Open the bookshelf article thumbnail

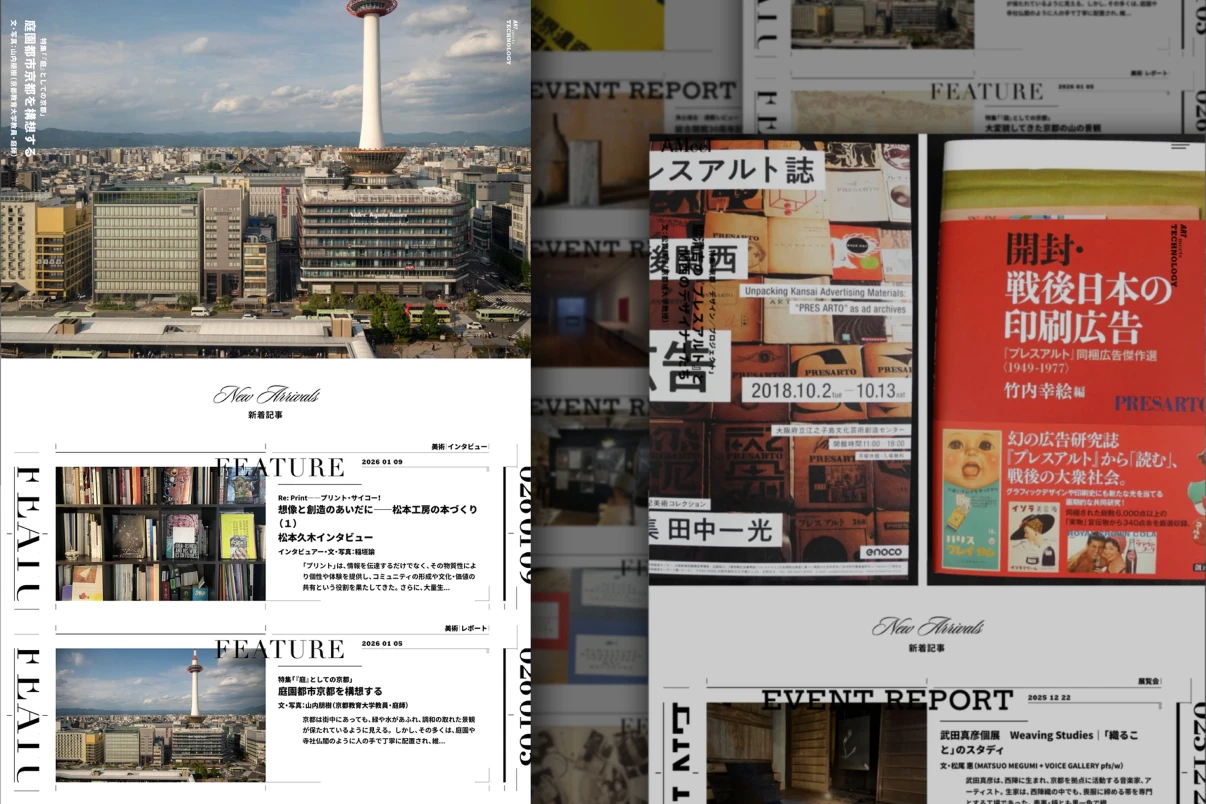tap(160, 534)
